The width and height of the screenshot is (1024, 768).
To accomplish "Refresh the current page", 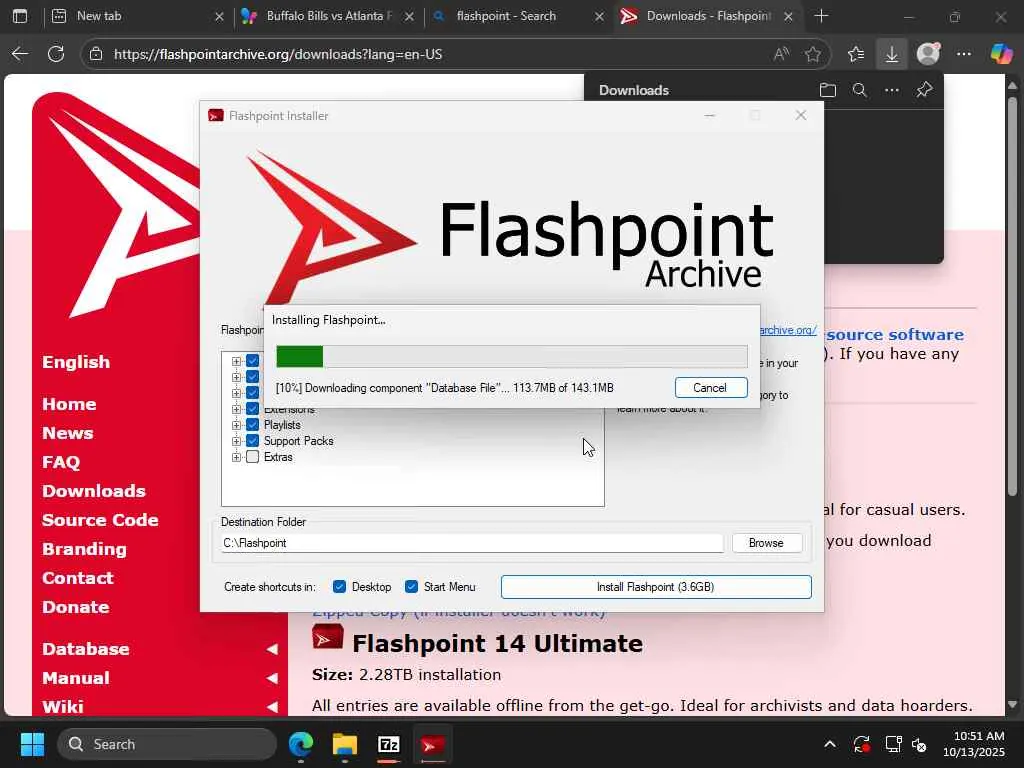I will click(56, 54).
